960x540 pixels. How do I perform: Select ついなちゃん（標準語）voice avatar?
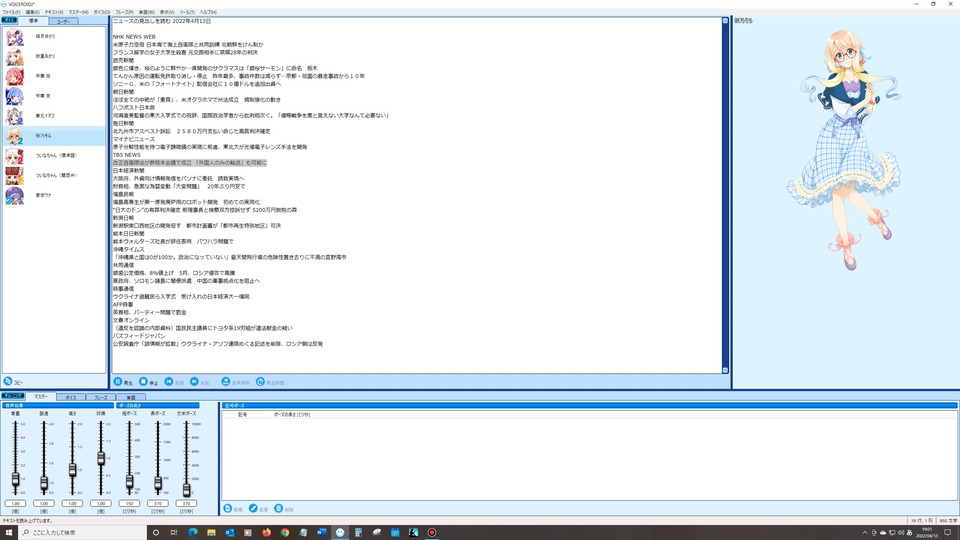tap(15, 156)
